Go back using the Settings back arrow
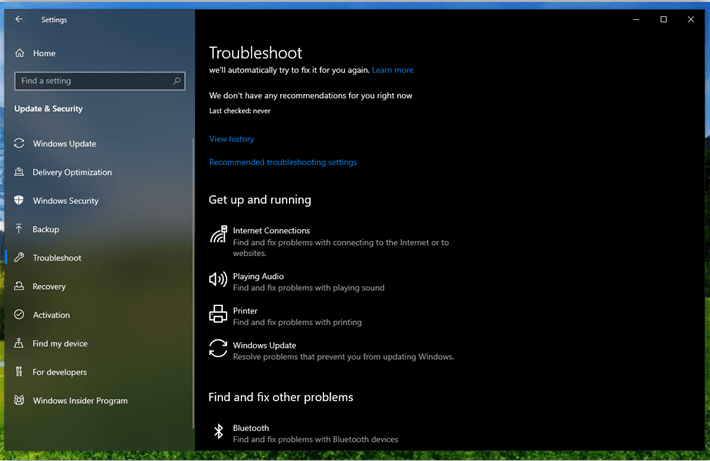710x461 pixels. tap(19, 19)
